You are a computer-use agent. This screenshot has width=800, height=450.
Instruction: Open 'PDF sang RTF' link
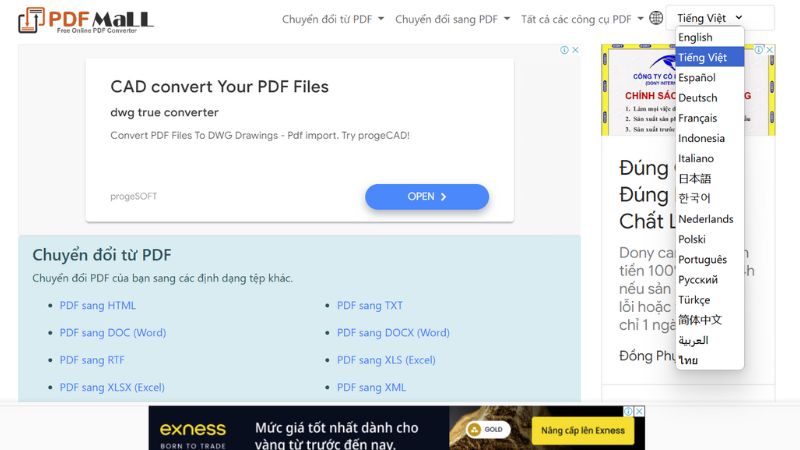pos(92,360)
